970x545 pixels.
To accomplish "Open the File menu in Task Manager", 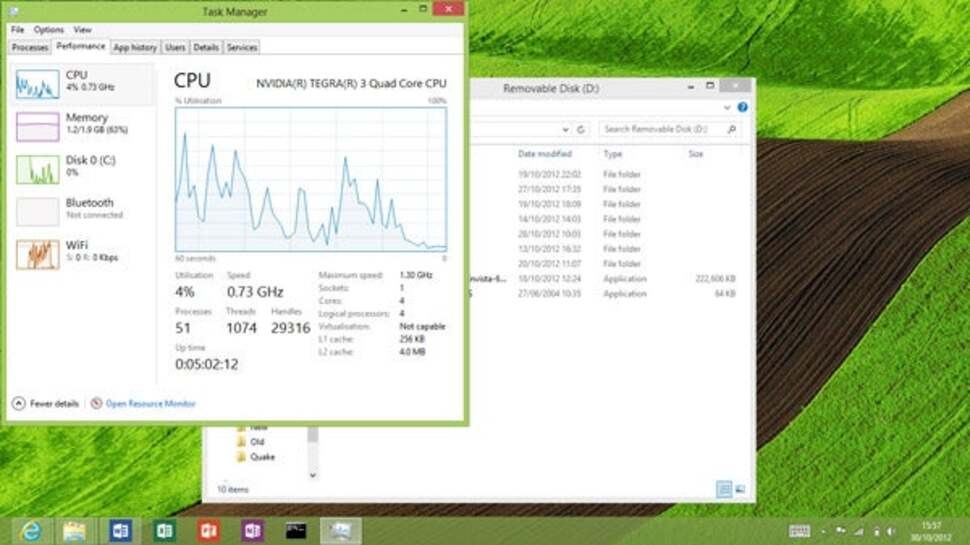I will (17, 30).
